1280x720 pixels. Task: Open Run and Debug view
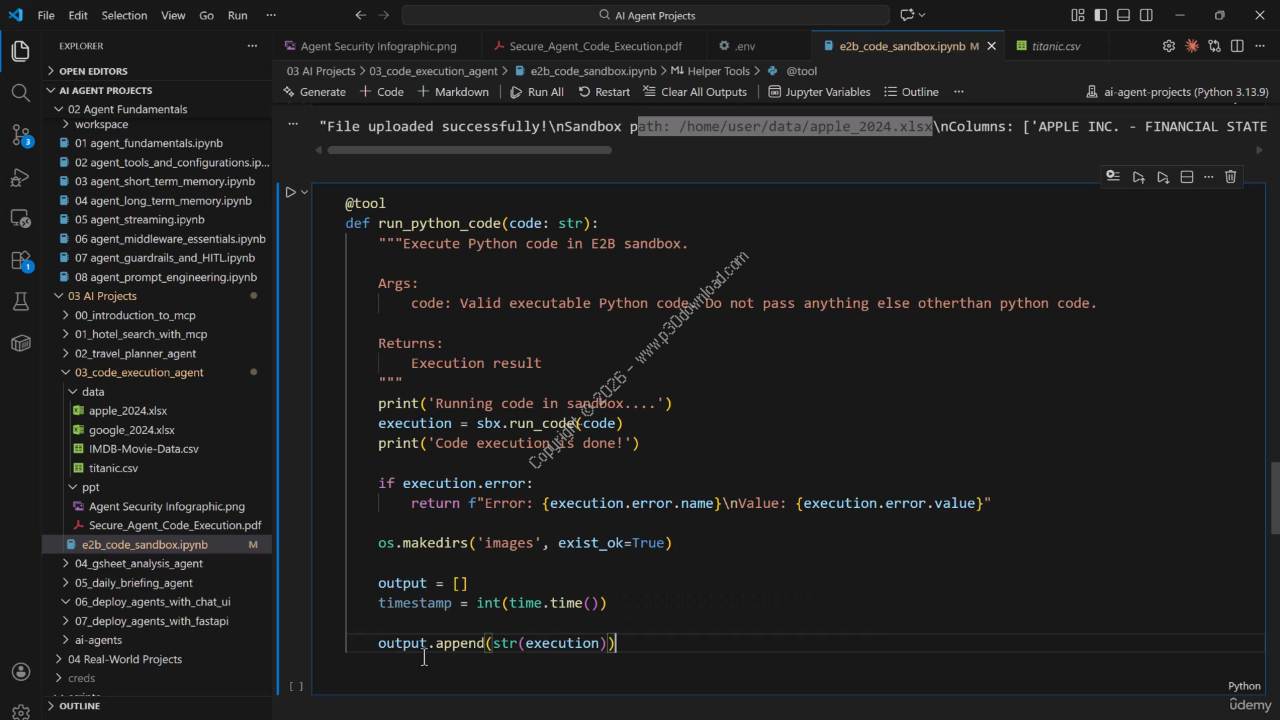[20, 177]
